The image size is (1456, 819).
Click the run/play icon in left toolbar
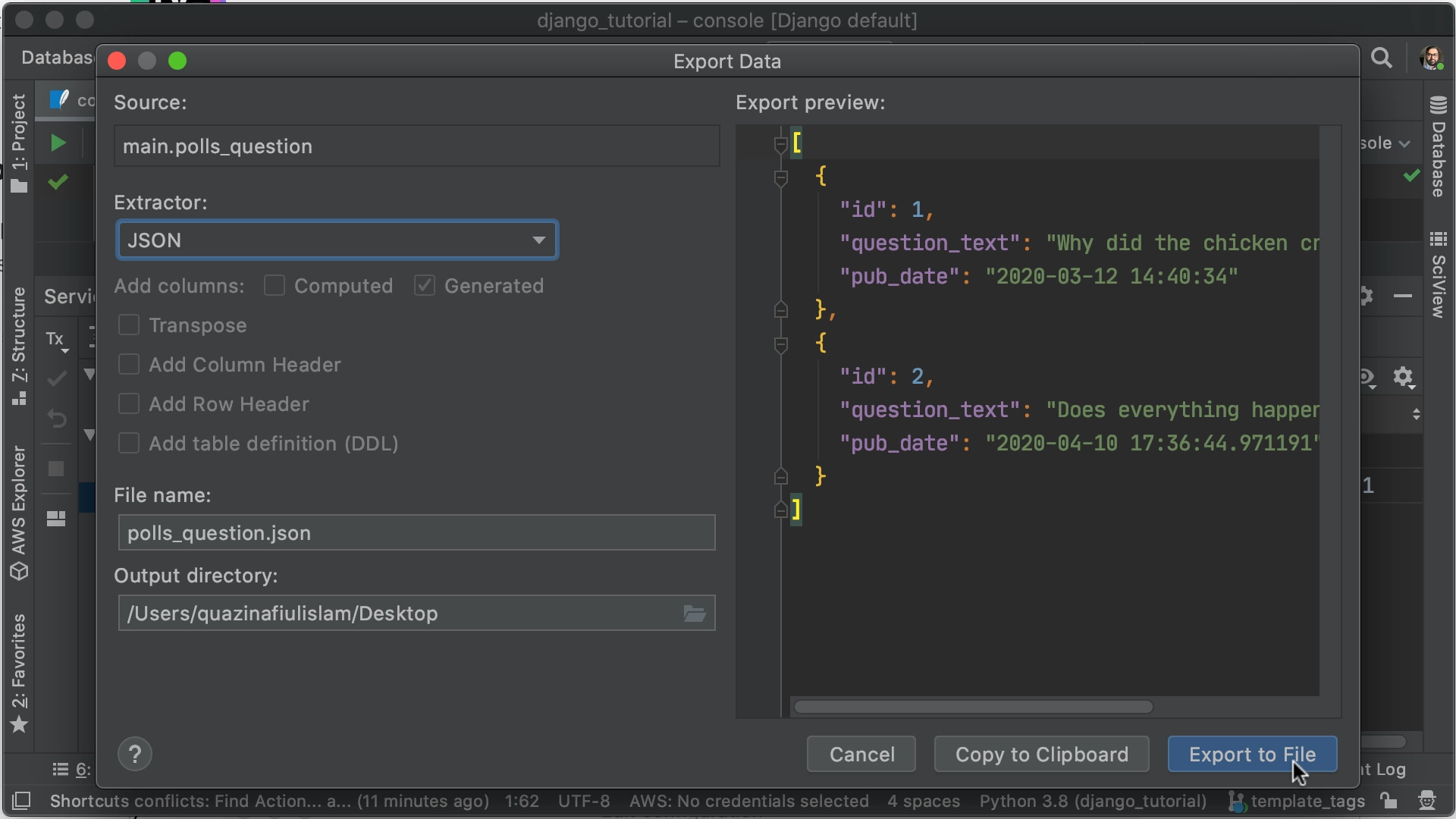[58, 143]
